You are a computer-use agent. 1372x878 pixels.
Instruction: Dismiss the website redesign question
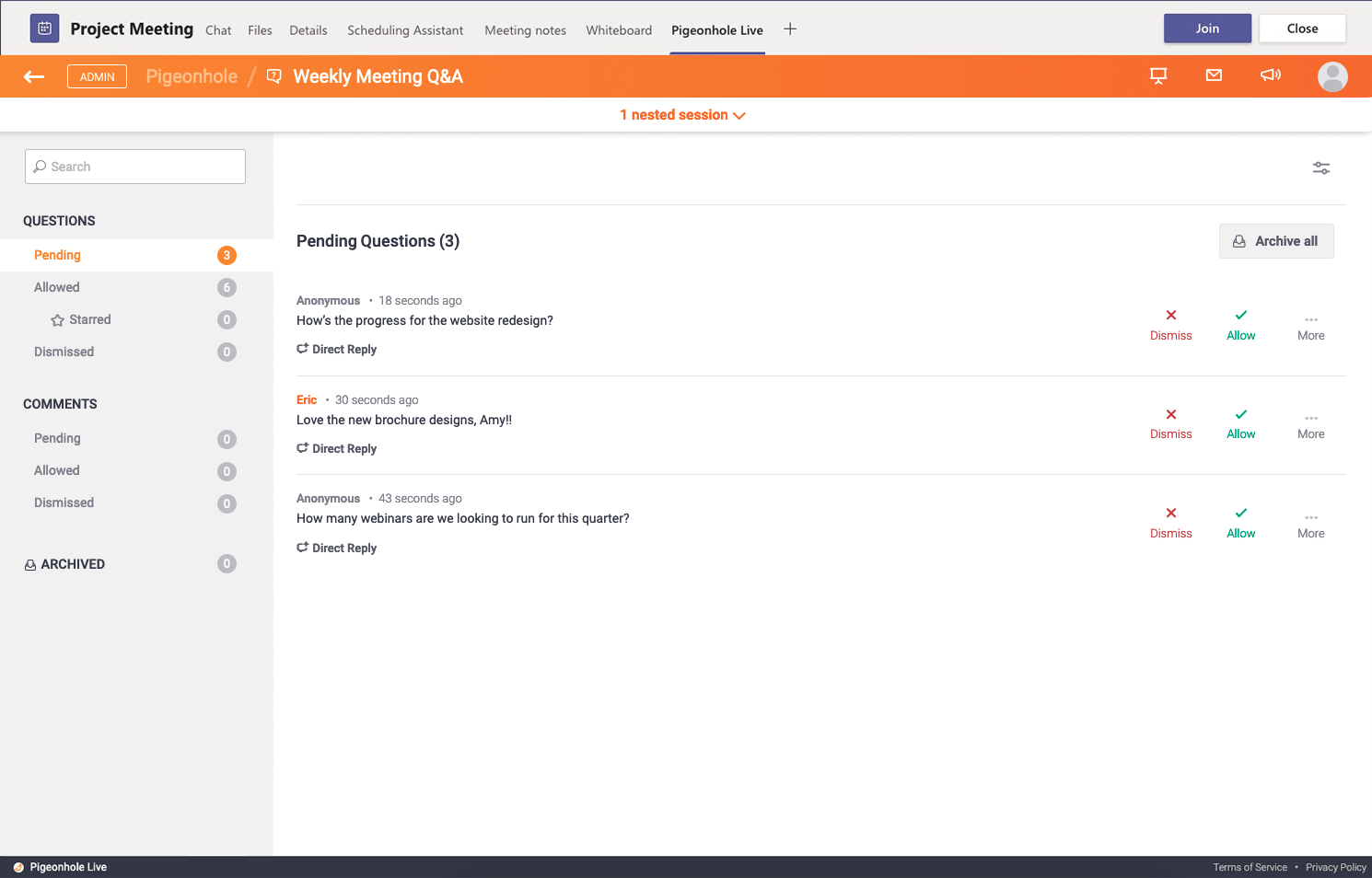[x=1171, y=326]
